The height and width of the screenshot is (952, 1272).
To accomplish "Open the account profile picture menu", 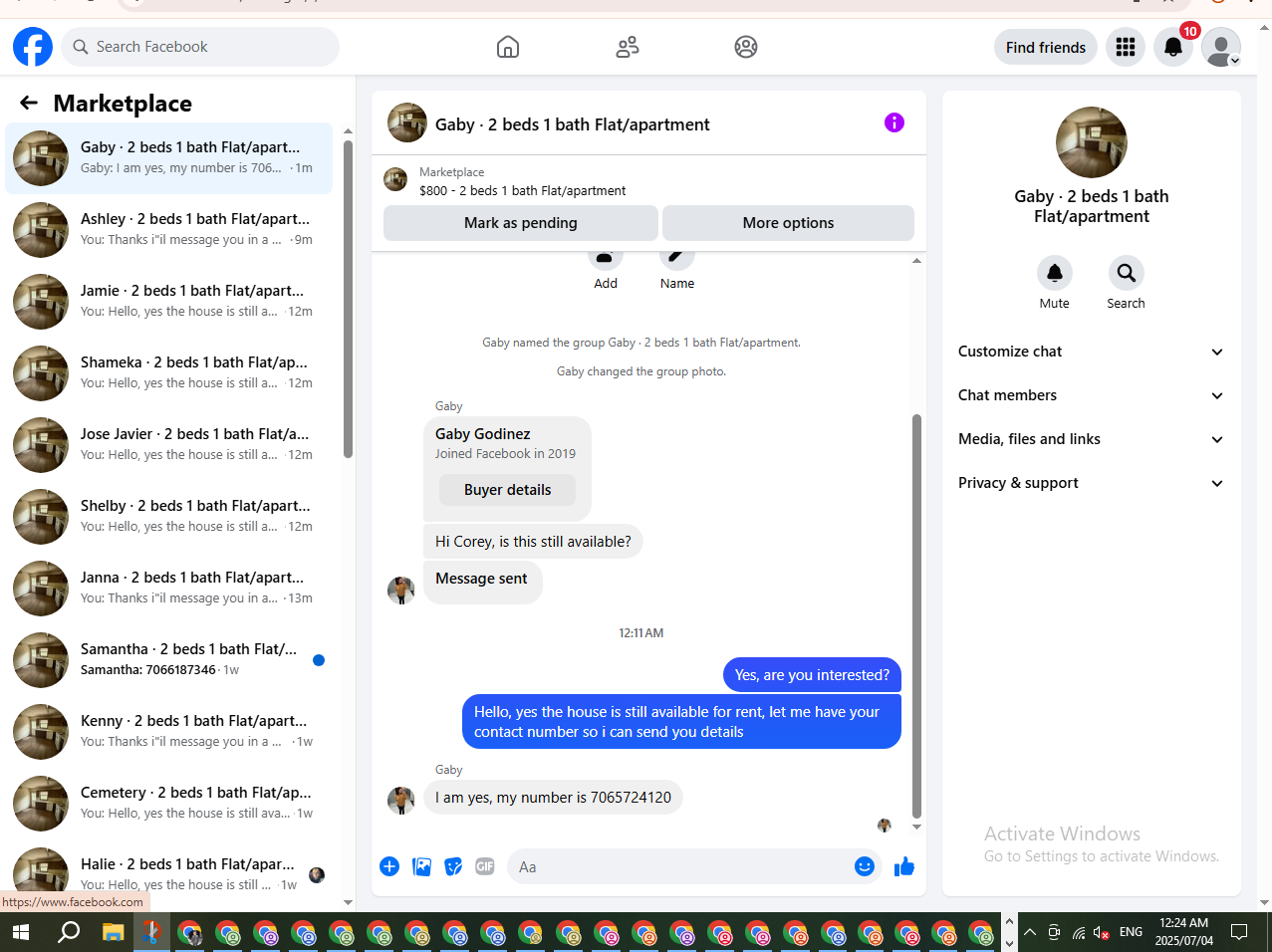I will (x=1221, y=47).
